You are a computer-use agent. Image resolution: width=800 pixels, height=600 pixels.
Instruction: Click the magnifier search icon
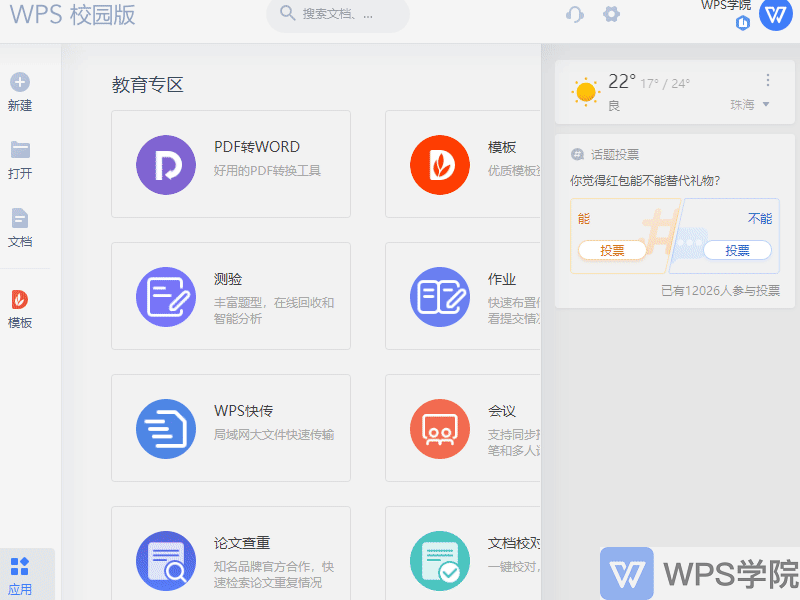tap(288, 13)
